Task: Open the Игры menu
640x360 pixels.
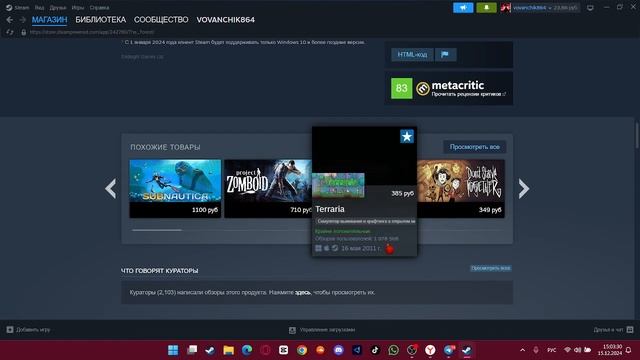Action: tap(78, 7)
